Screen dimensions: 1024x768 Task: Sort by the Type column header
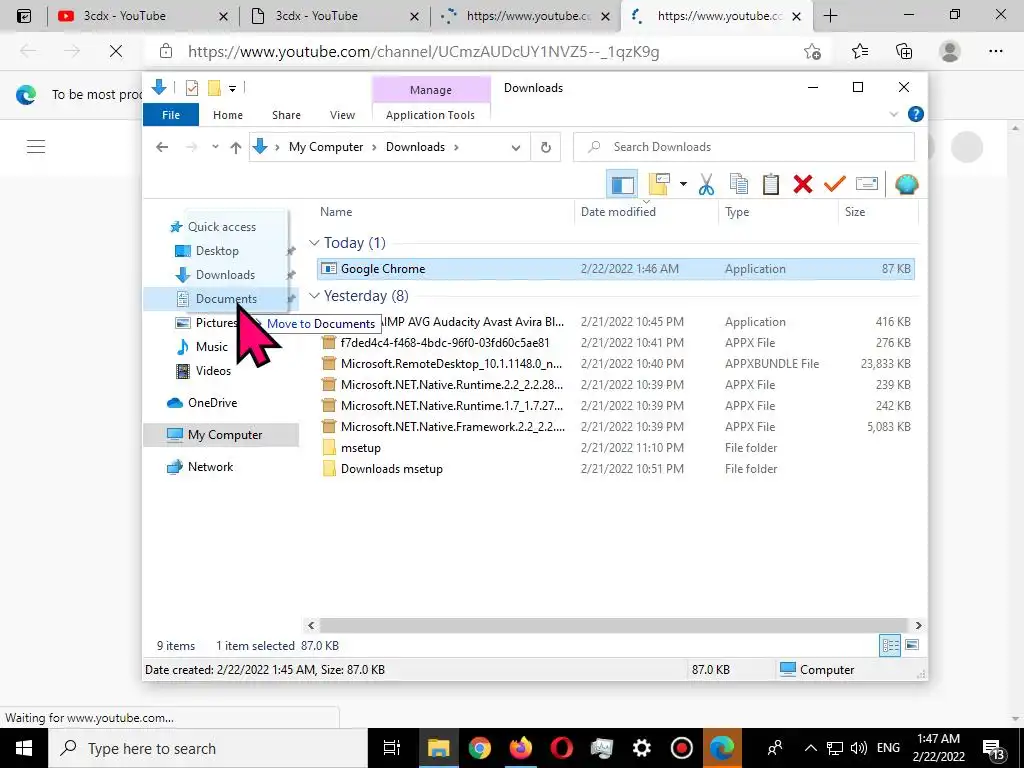(737, 212)
